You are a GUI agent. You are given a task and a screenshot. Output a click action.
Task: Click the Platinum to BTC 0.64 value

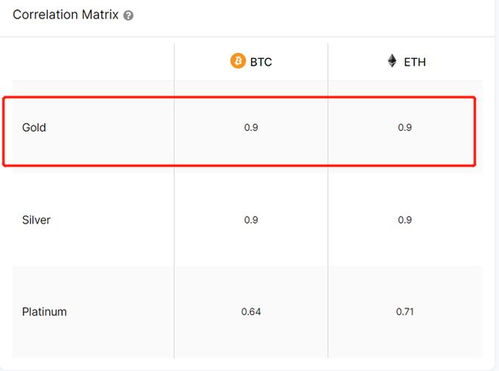[x=251, y=312]
